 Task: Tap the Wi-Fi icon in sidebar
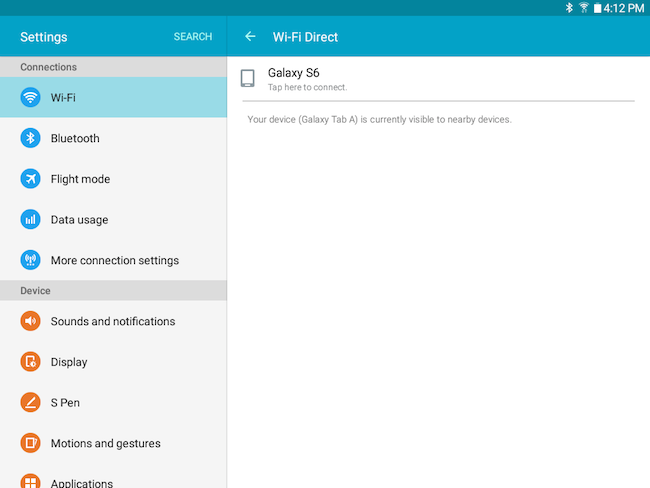30,97
